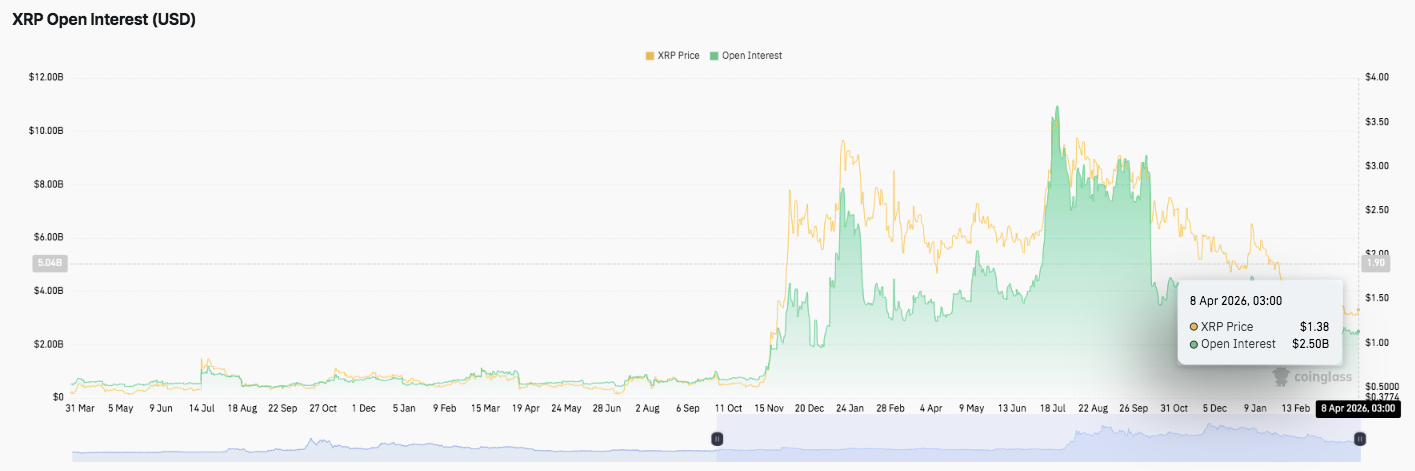The width and height of the screenshot is (1415, 471).
Task: Click the $3.50 right axis label
Action: [1376, 121]
